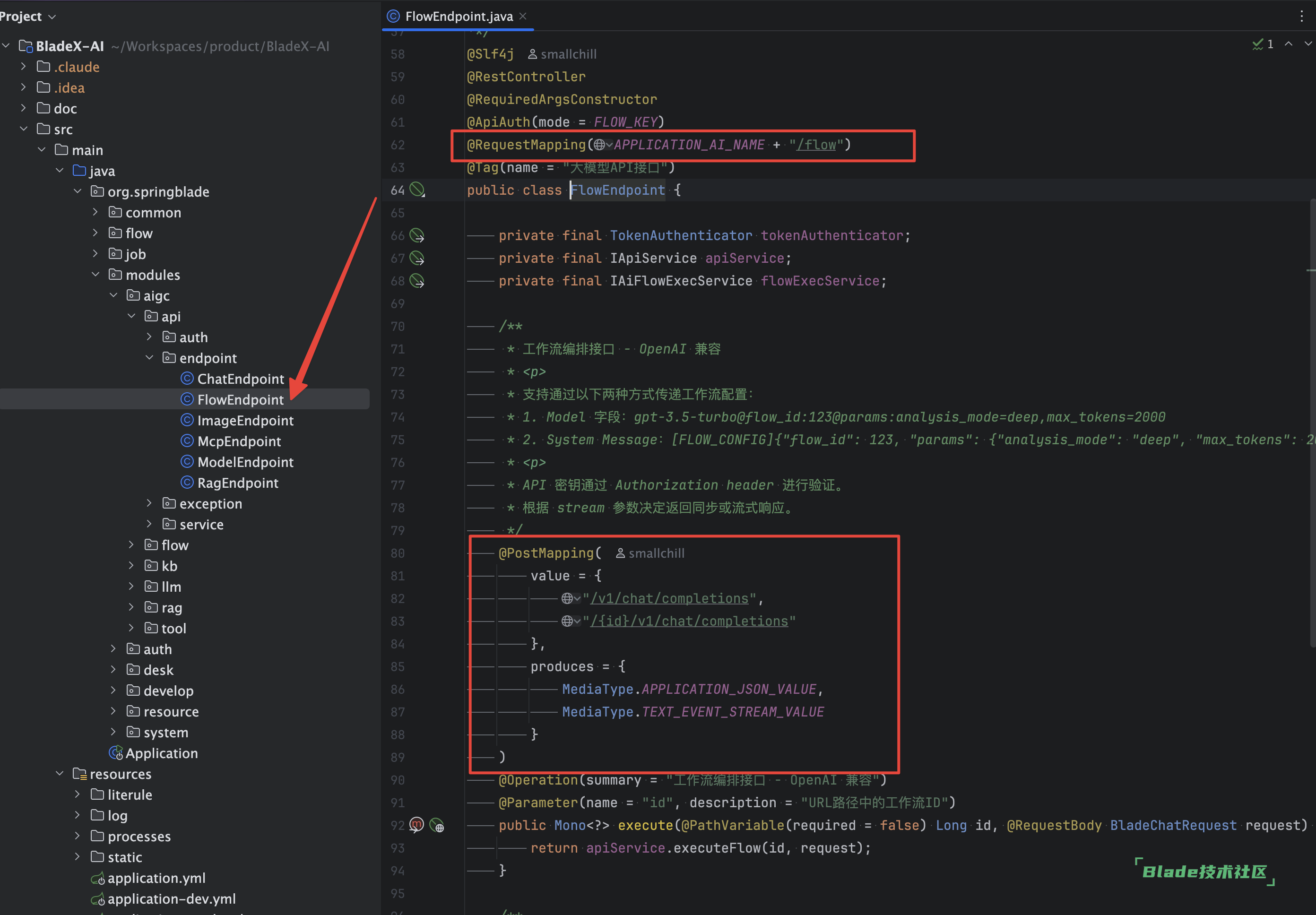Screen dimensions: 1316x915
Task: Click gutter bean icon on line 64
Action: 417,190
